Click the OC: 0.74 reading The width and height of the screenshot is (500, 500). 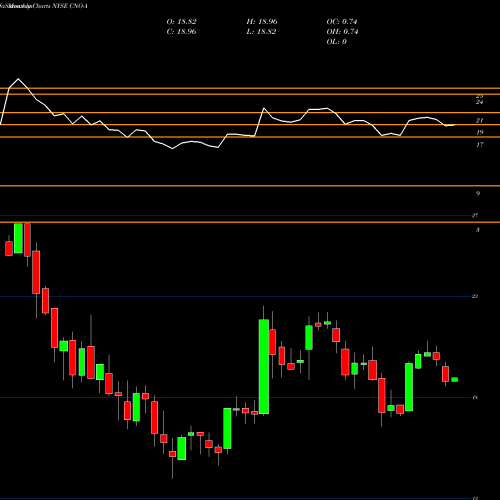tap(342, 22)
